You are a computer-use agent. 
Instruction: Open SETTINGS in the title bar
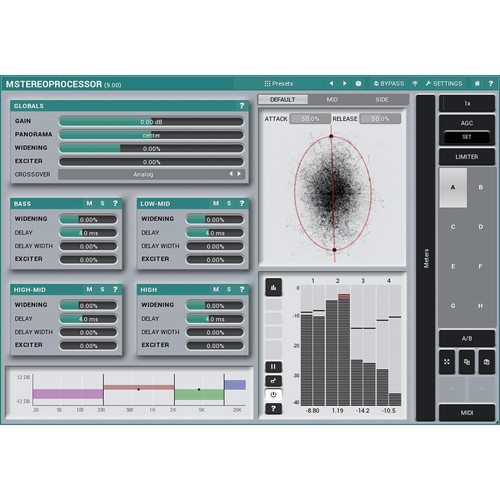click(x=444, y=83)
